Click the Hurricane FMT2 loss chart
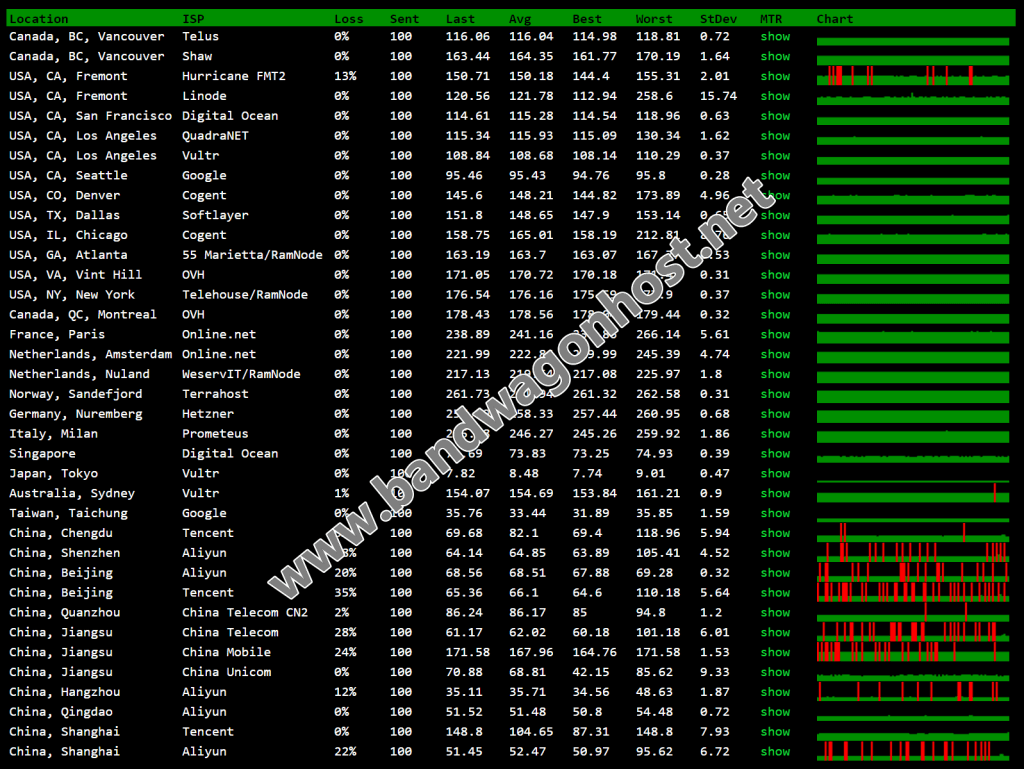 coord(913,76)
